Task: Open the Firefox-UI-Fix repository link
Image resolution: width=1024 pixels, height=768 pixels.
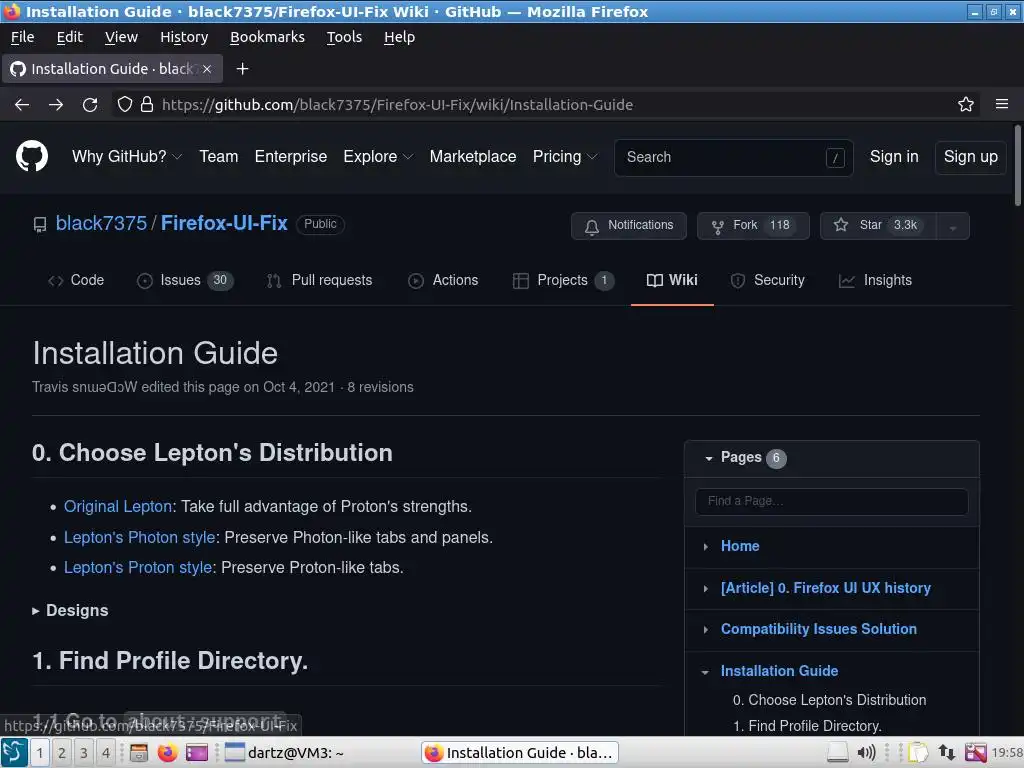Action: (x=224, y=223)
